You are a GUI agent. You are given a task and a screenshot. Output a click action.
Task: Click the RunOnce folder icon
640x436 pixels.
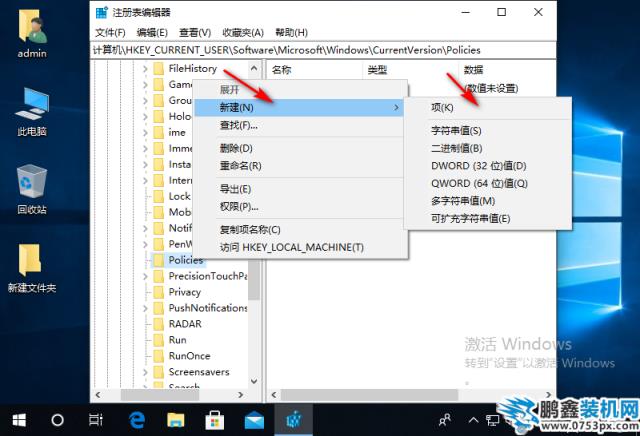coord(158,356)
